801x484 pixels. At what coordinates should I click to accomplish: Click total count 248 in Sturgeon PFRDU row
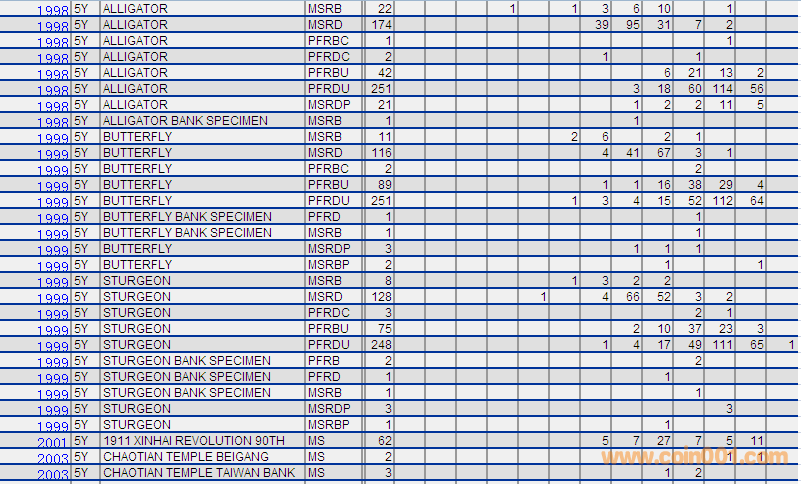tap(381, 344)
